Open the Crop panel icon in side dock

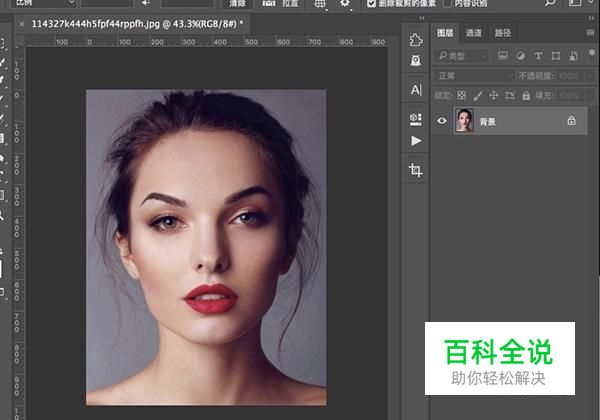click(416, 171)
